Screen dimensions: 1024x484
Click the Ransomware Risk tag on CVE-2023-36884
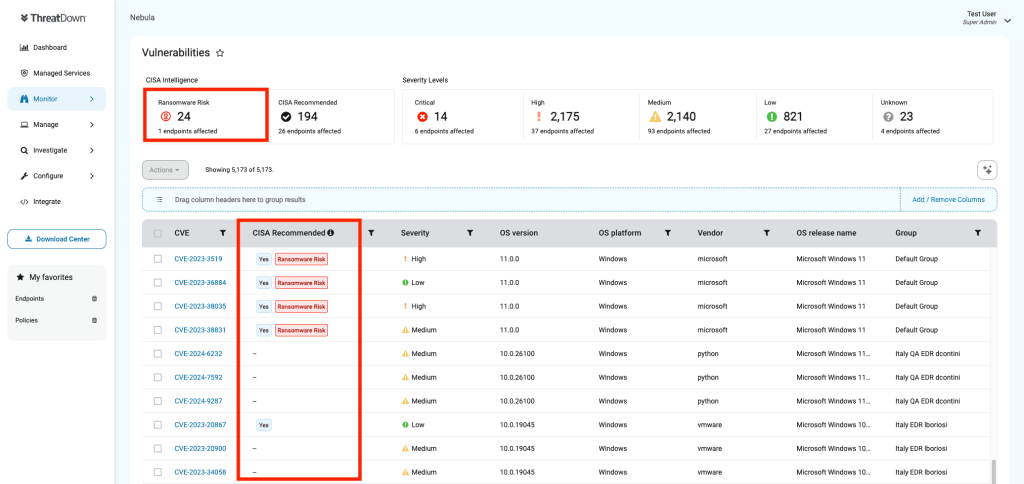301,283
